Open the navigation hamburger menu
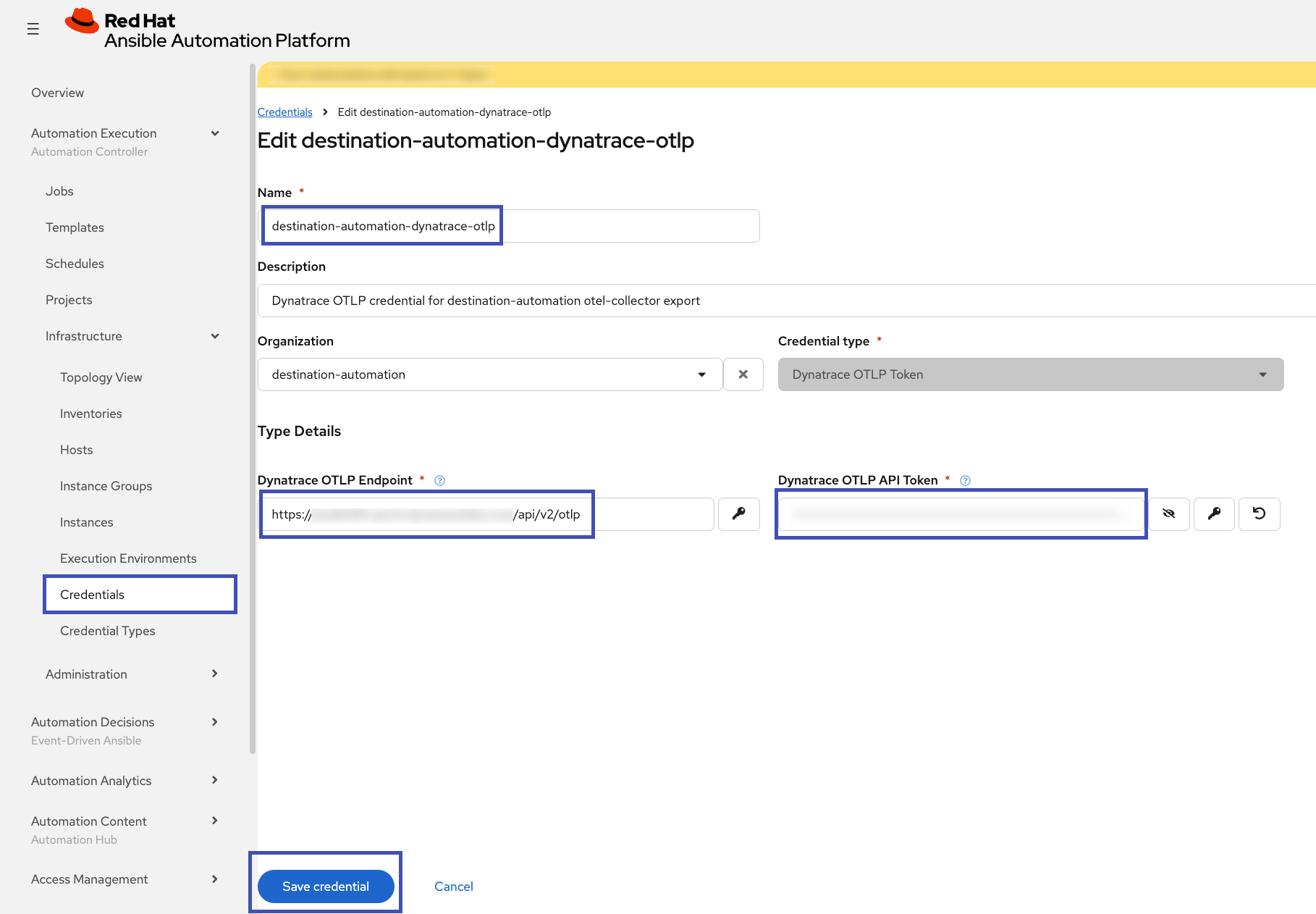The image size is (1316, 914). pos(33,28)
